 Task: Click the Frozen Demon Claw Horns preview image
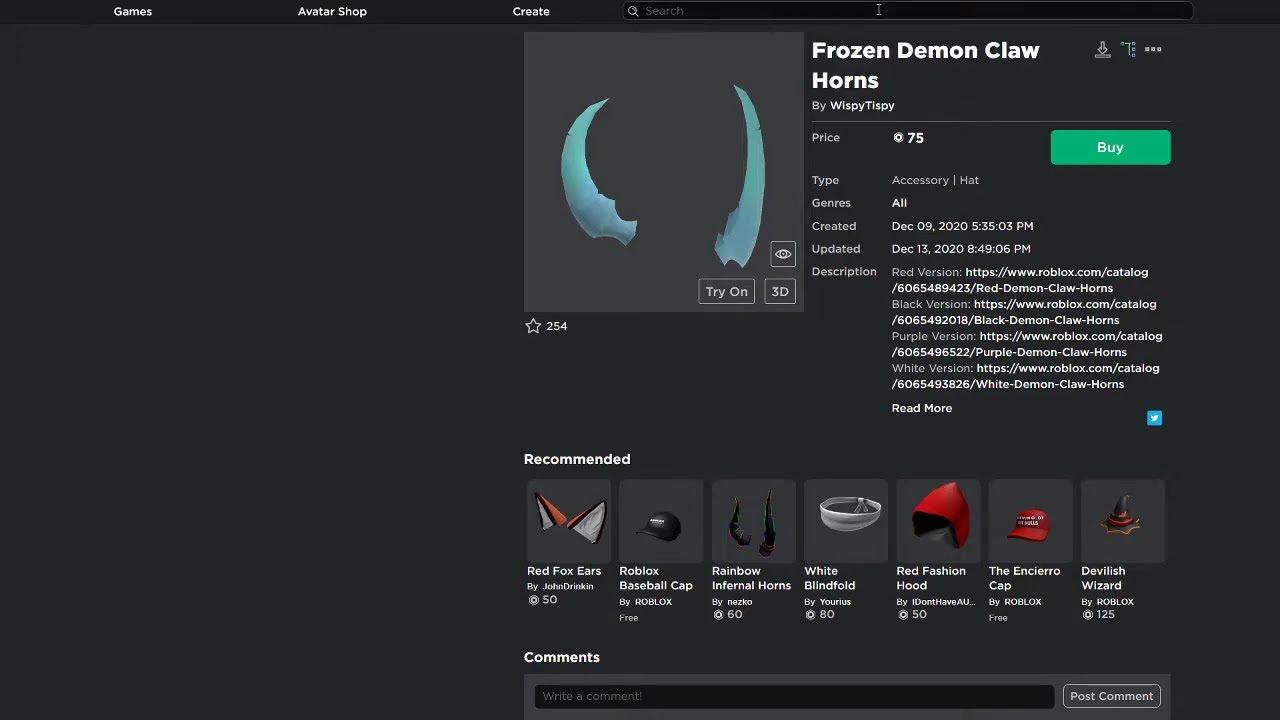663,172
